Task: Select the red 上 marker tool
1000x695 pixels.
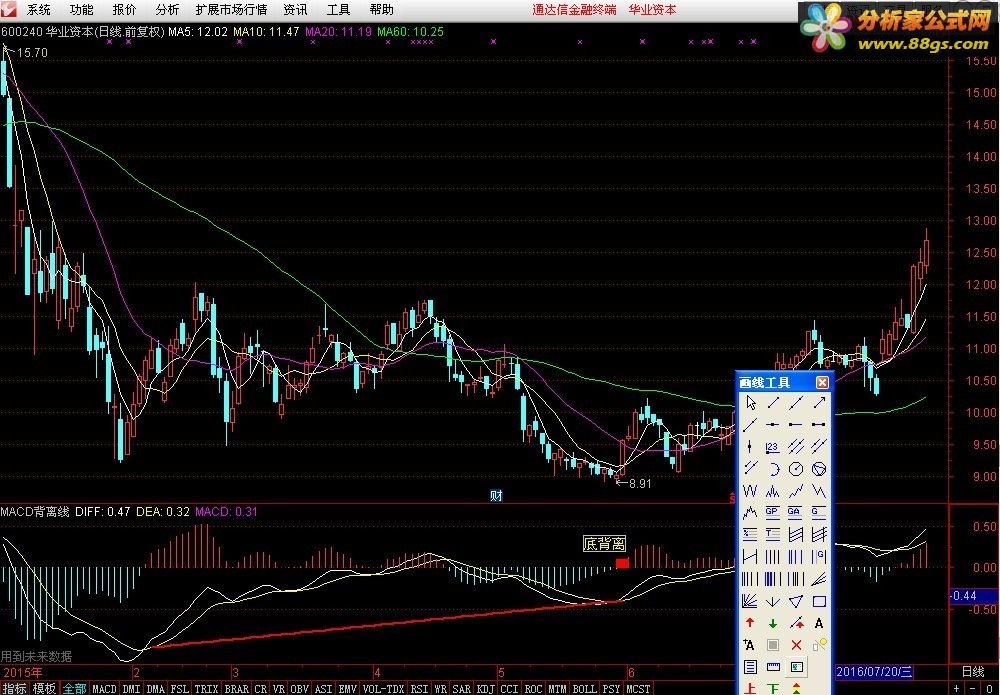Action: tap(750, 689)
